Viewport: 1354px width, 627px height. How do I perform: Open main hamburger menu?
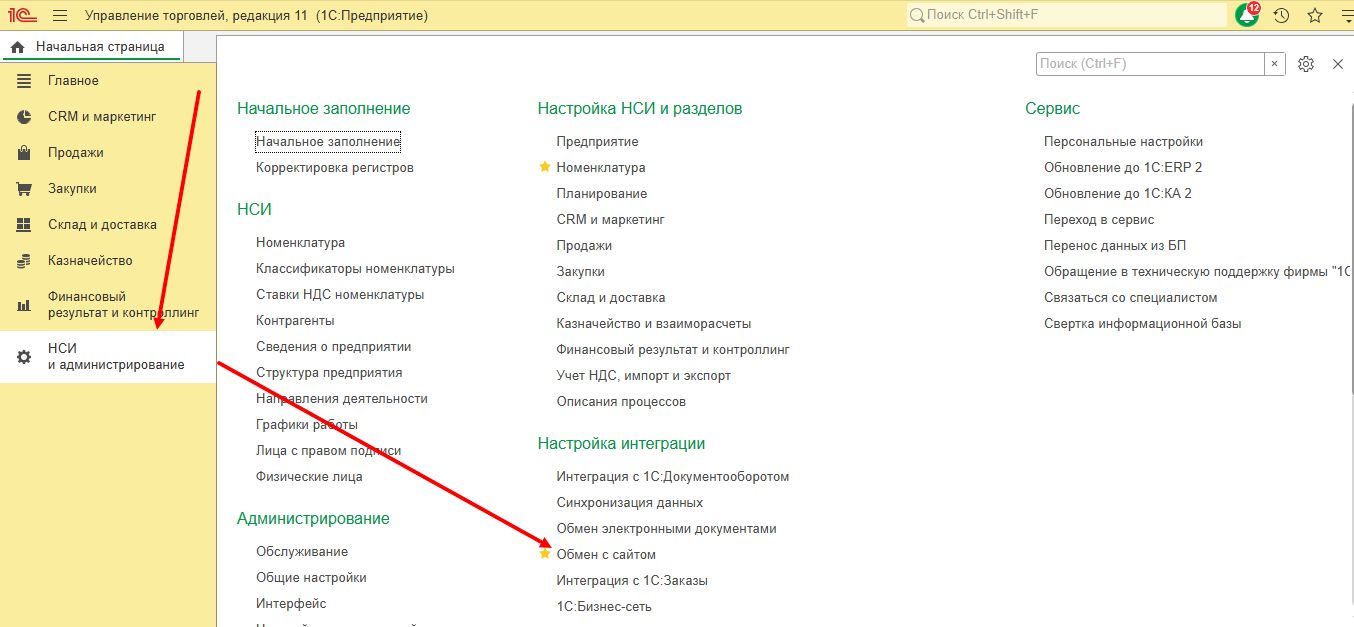pyautogui.click(x=60, y=16)
